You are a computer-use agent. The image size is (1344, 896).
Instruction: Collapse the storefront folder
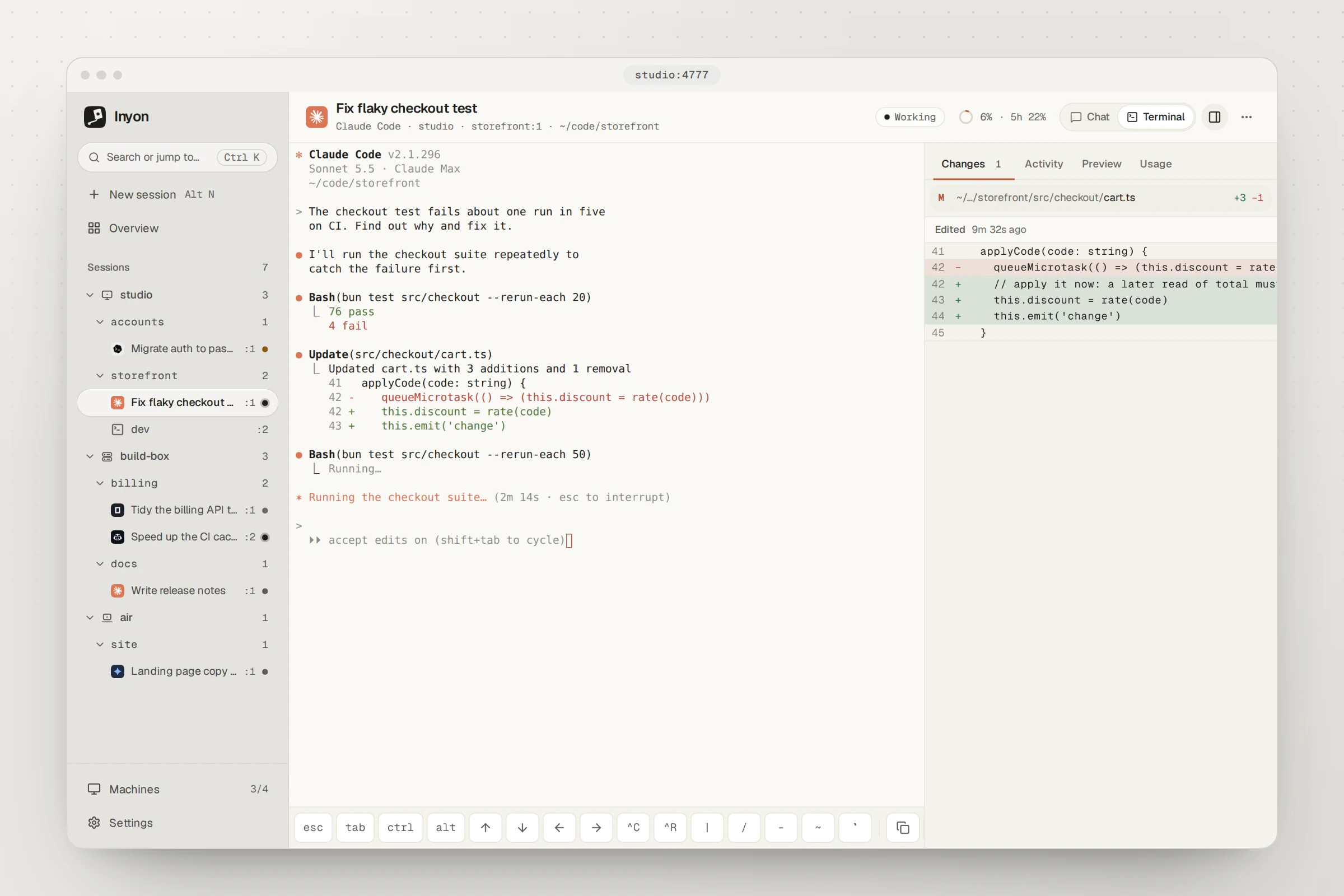(x=100, y=375)
